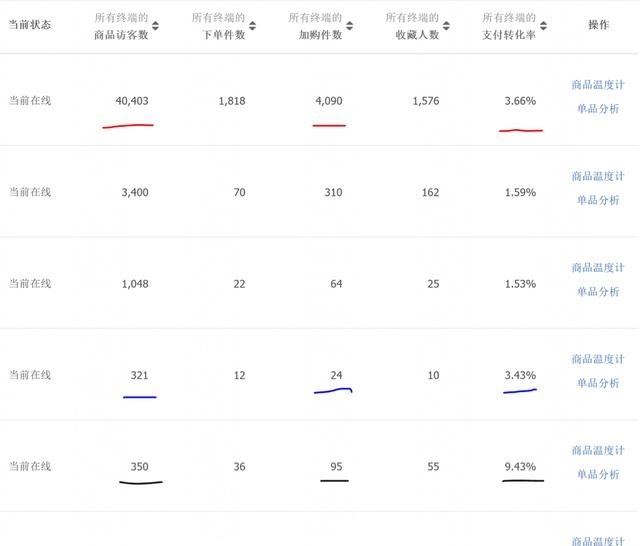Click the 商品访客数 header label

(x=121, y=35)
